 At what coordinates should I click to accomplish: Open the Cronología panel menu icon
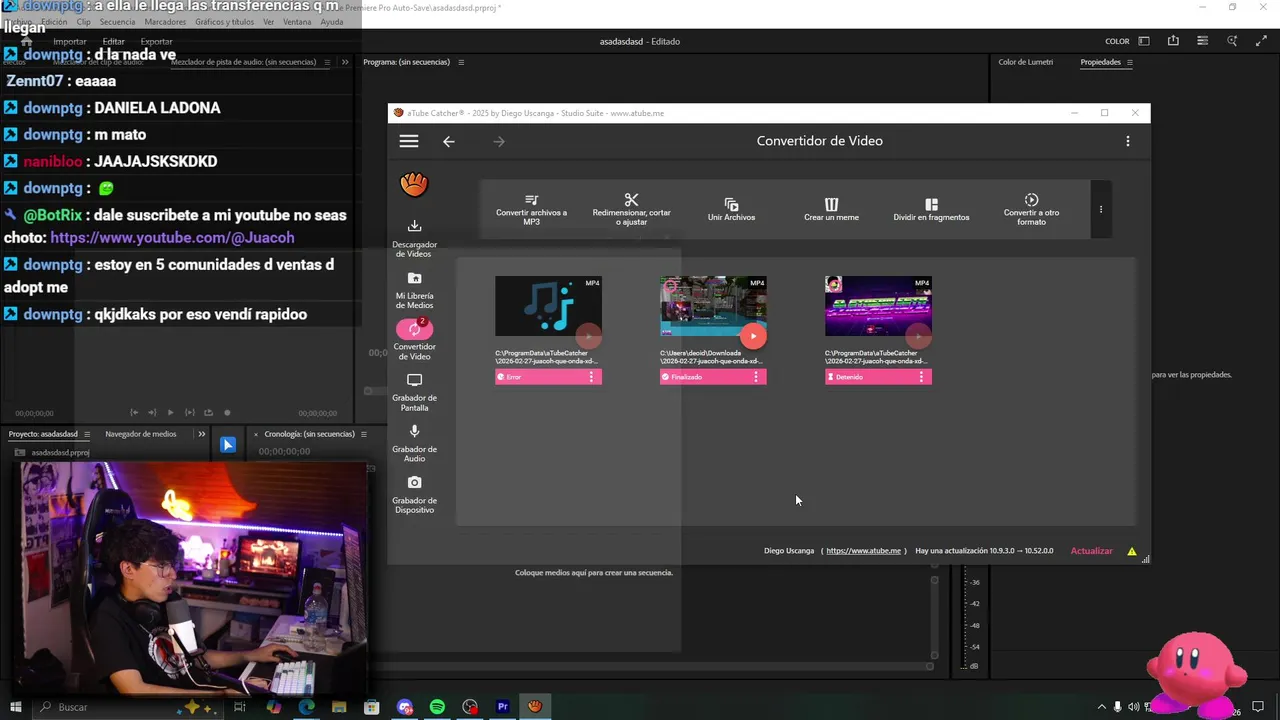click(364, 434)
